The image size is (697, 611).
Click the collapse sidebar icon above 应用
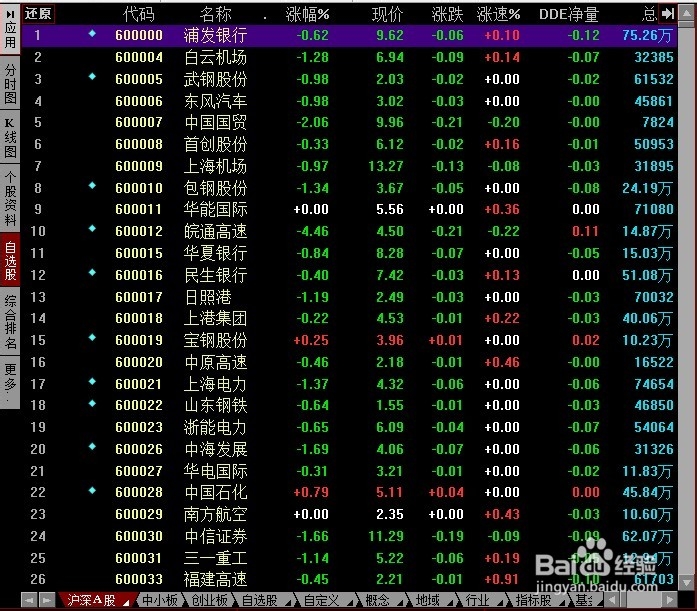[10, 14]
